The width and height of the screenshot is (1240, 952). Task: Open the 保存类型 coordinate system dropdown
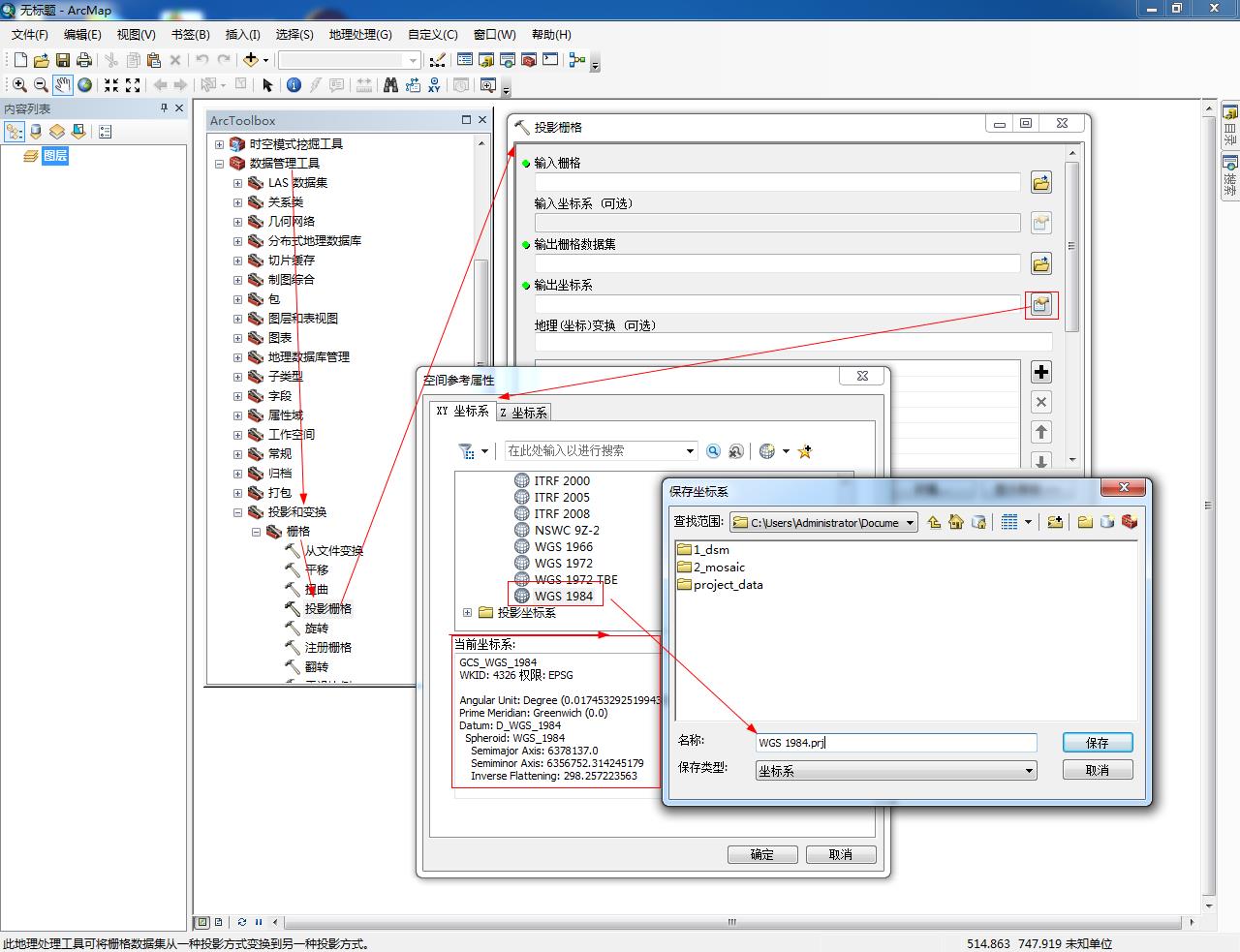1029,771
